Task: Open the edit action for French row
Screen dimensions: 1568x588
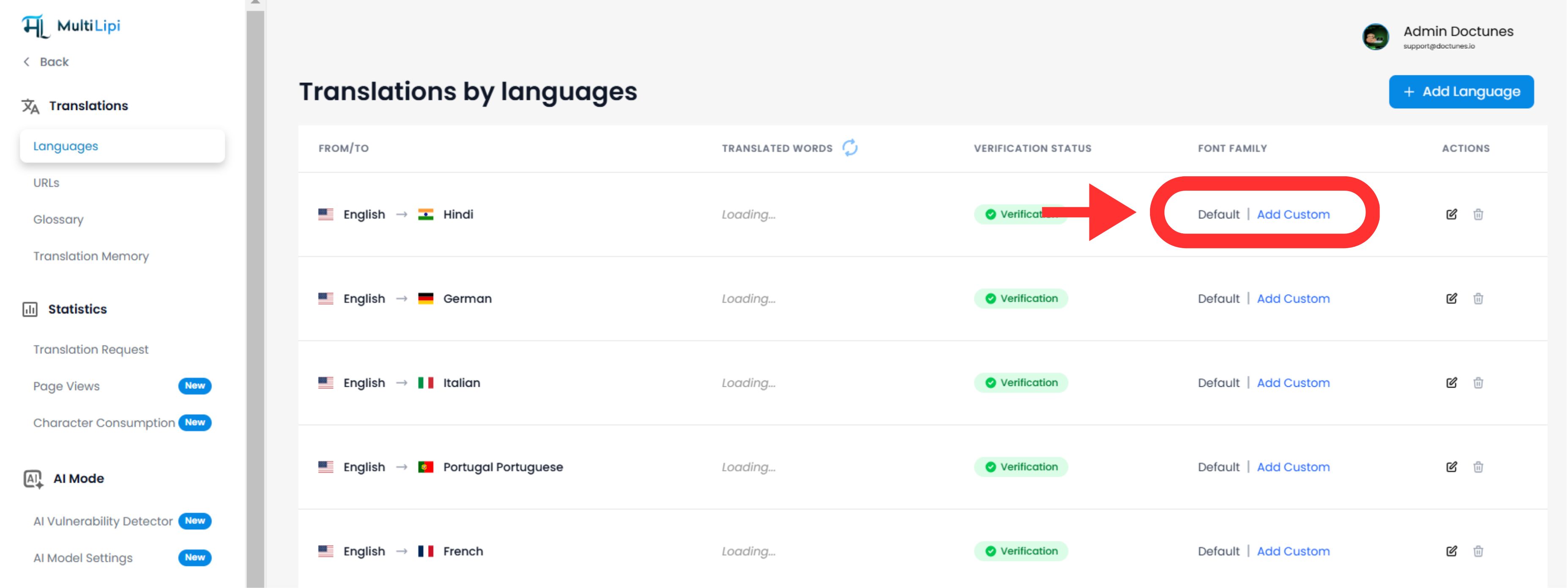Action: tap(1451, 550)
